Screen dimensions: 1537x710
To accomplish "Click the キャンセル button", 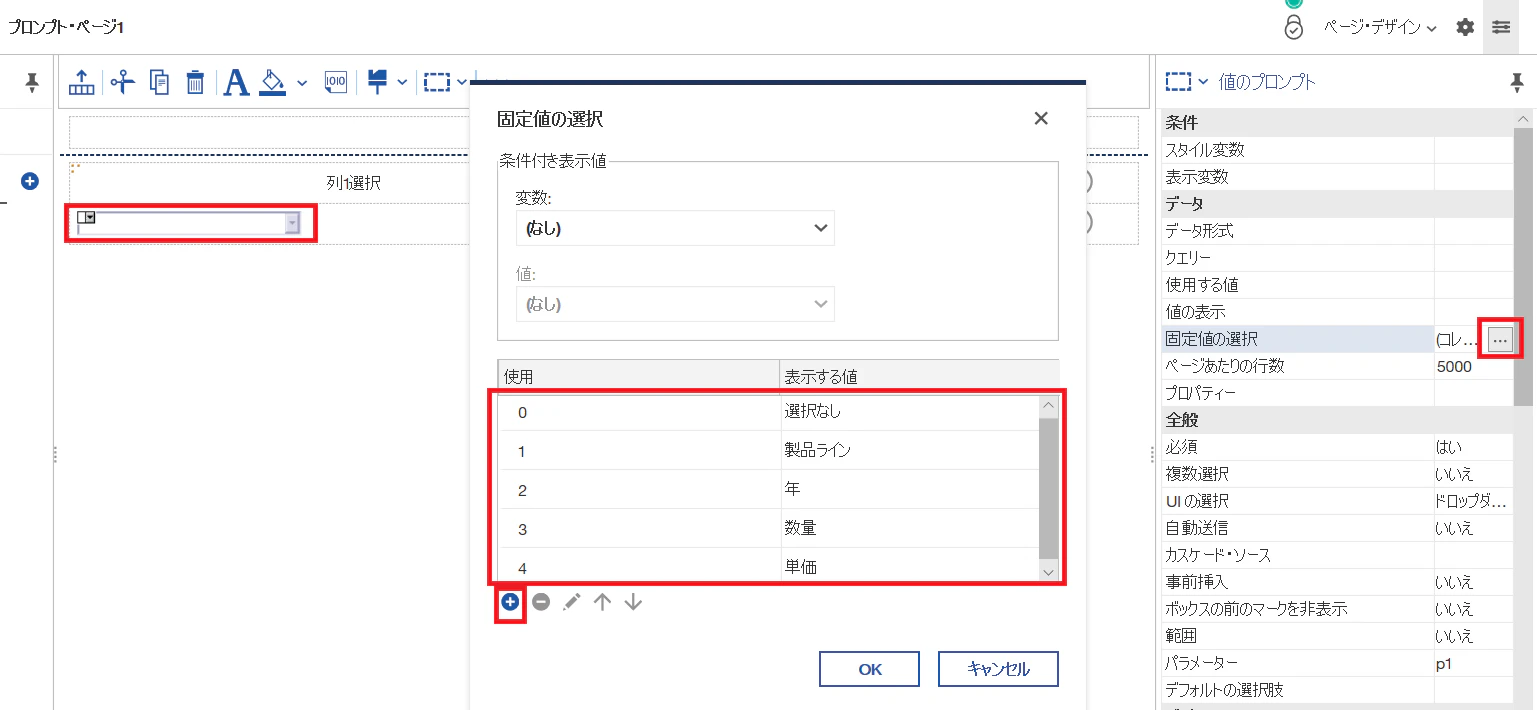I will pyautogui.click(x=998, y=669).
